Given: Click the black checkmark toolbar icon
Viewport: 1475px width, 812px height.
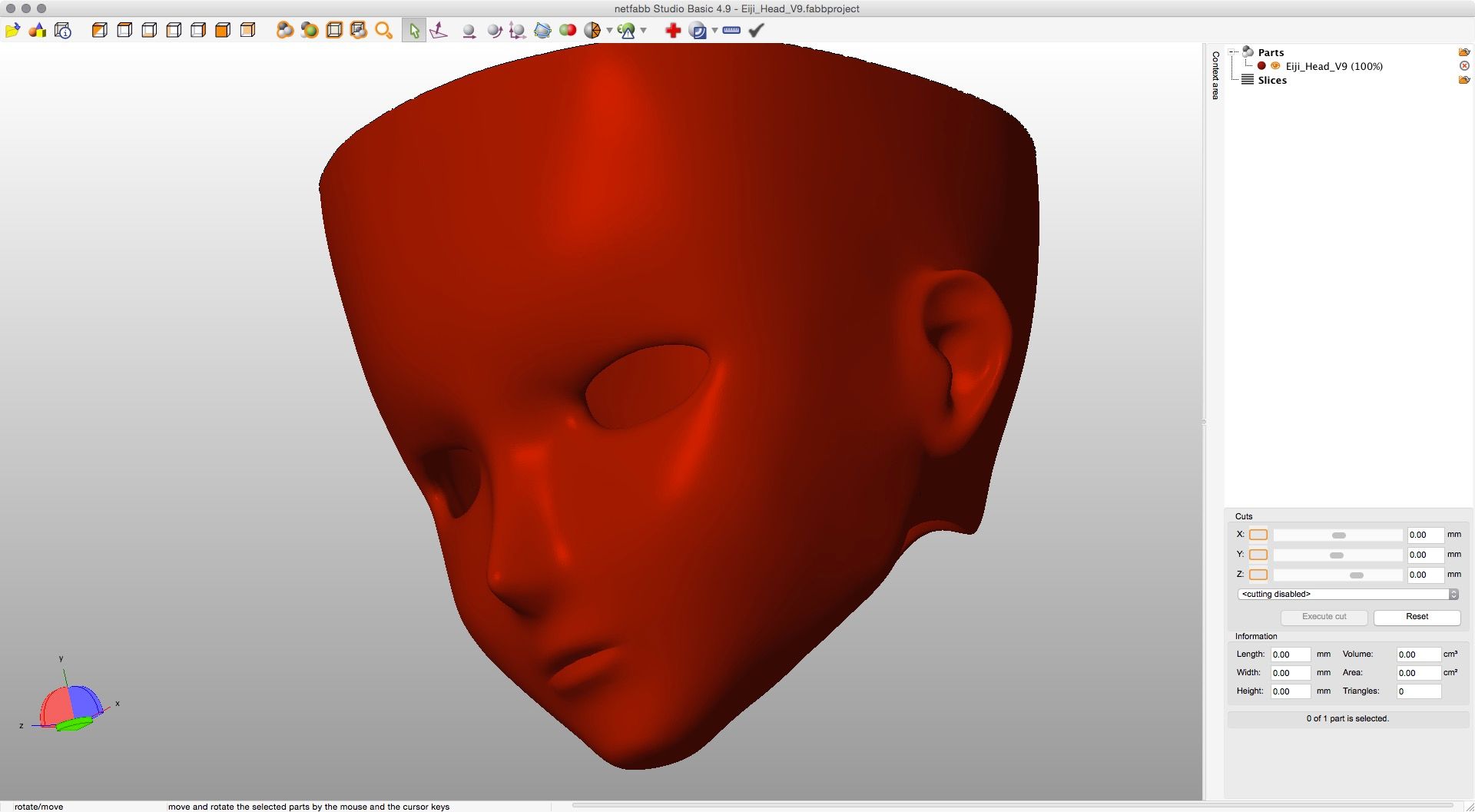Looking at the screenshot, I should coord(757,31).
